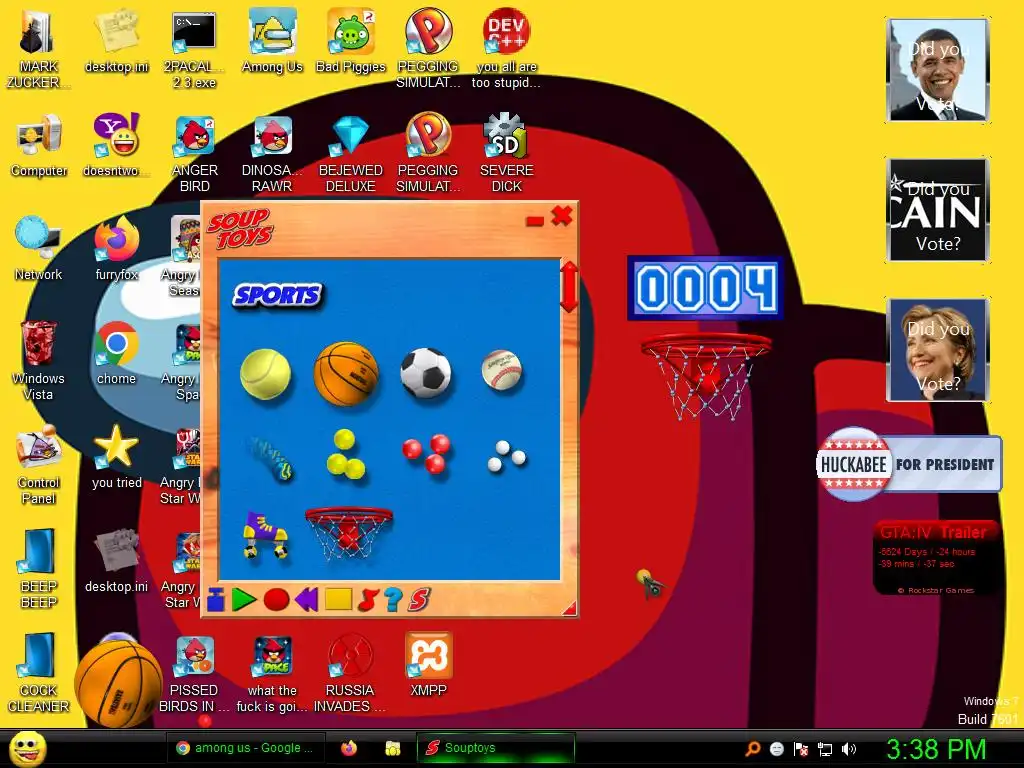This screenshot has height=768, width=1024.
Task: Click the large basketball on the desktop
Action: pos(118,683)
